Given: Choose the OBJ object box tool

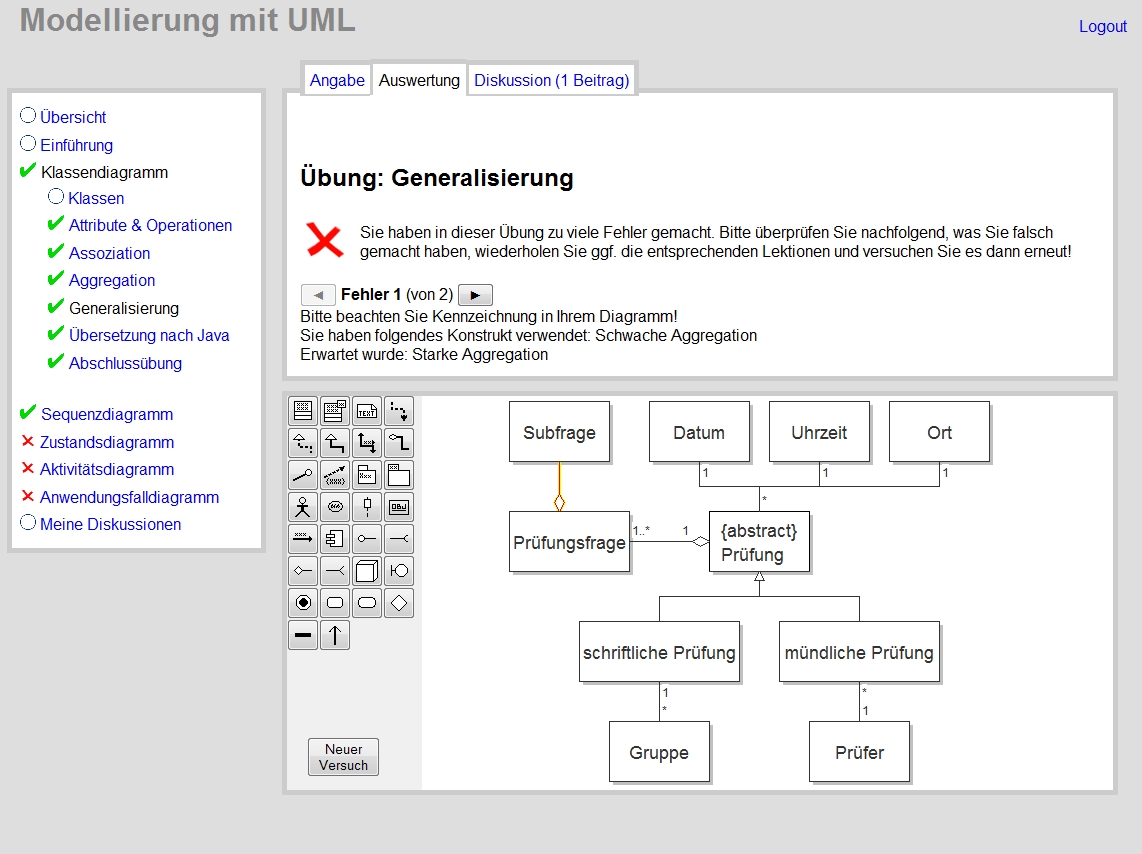Looking at the screenshot, I should (399, 507).
